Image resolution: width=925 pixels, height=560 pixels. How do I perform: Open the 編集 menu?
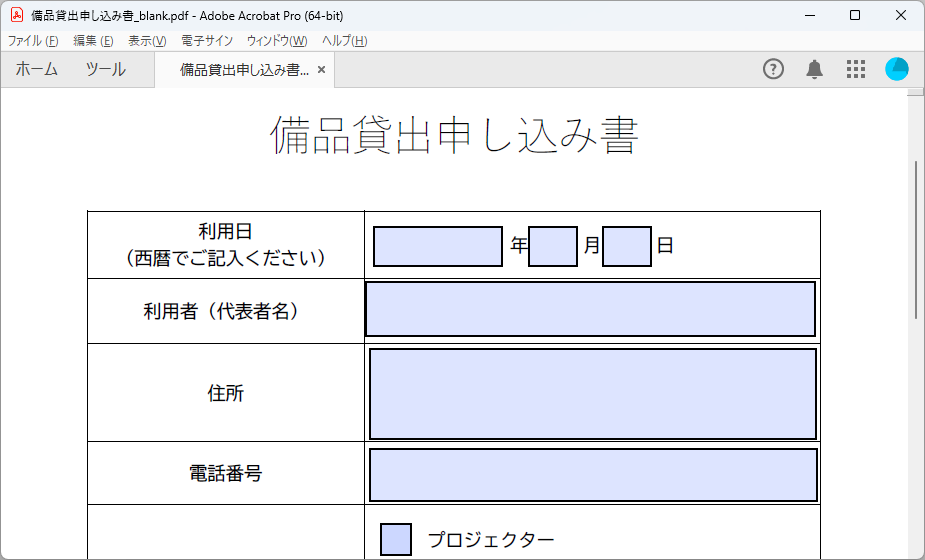point(93,41)
